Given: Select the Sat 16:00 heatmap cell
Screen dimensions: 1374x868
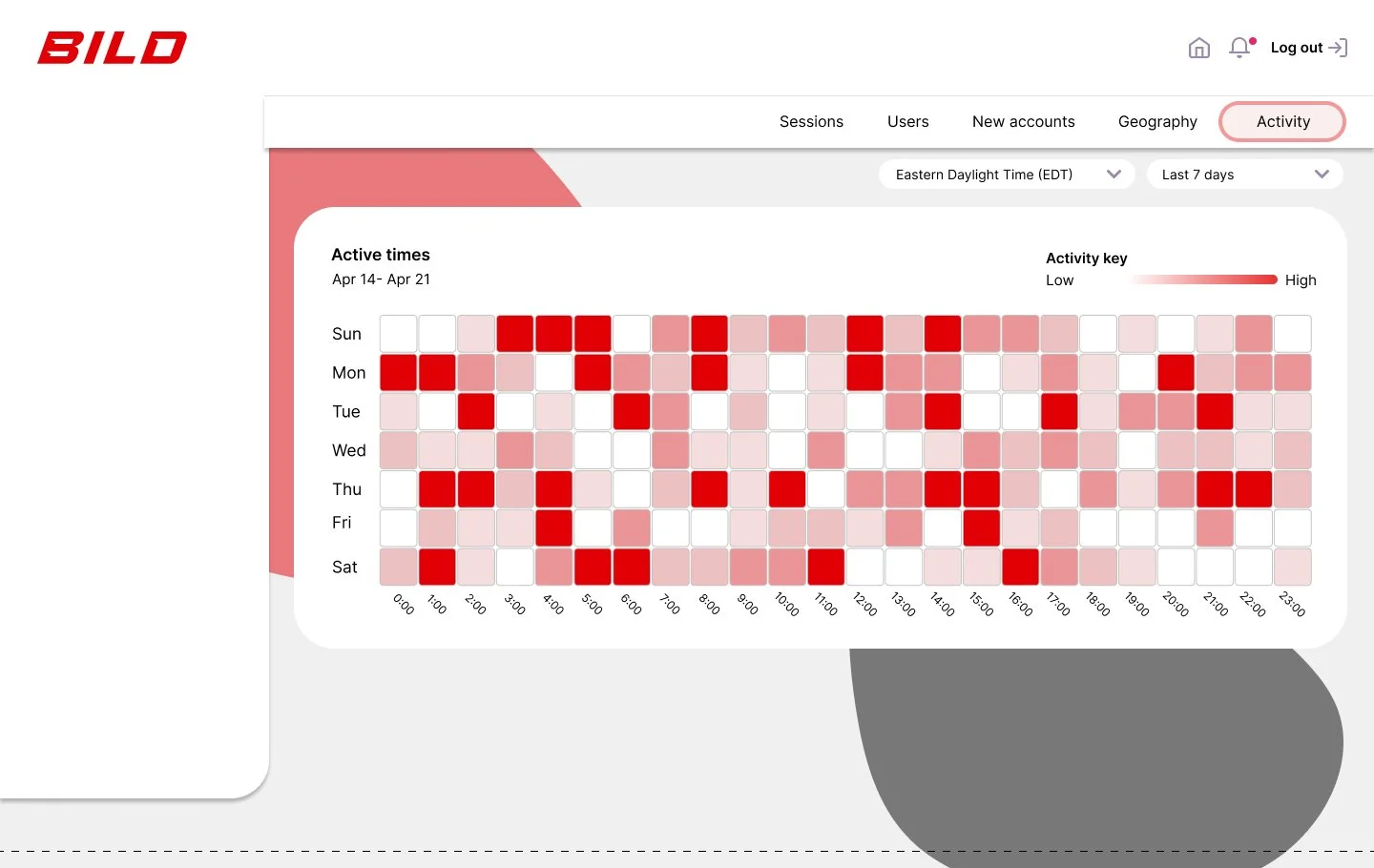Looking at the screenshot, I should pos(1021,567).
